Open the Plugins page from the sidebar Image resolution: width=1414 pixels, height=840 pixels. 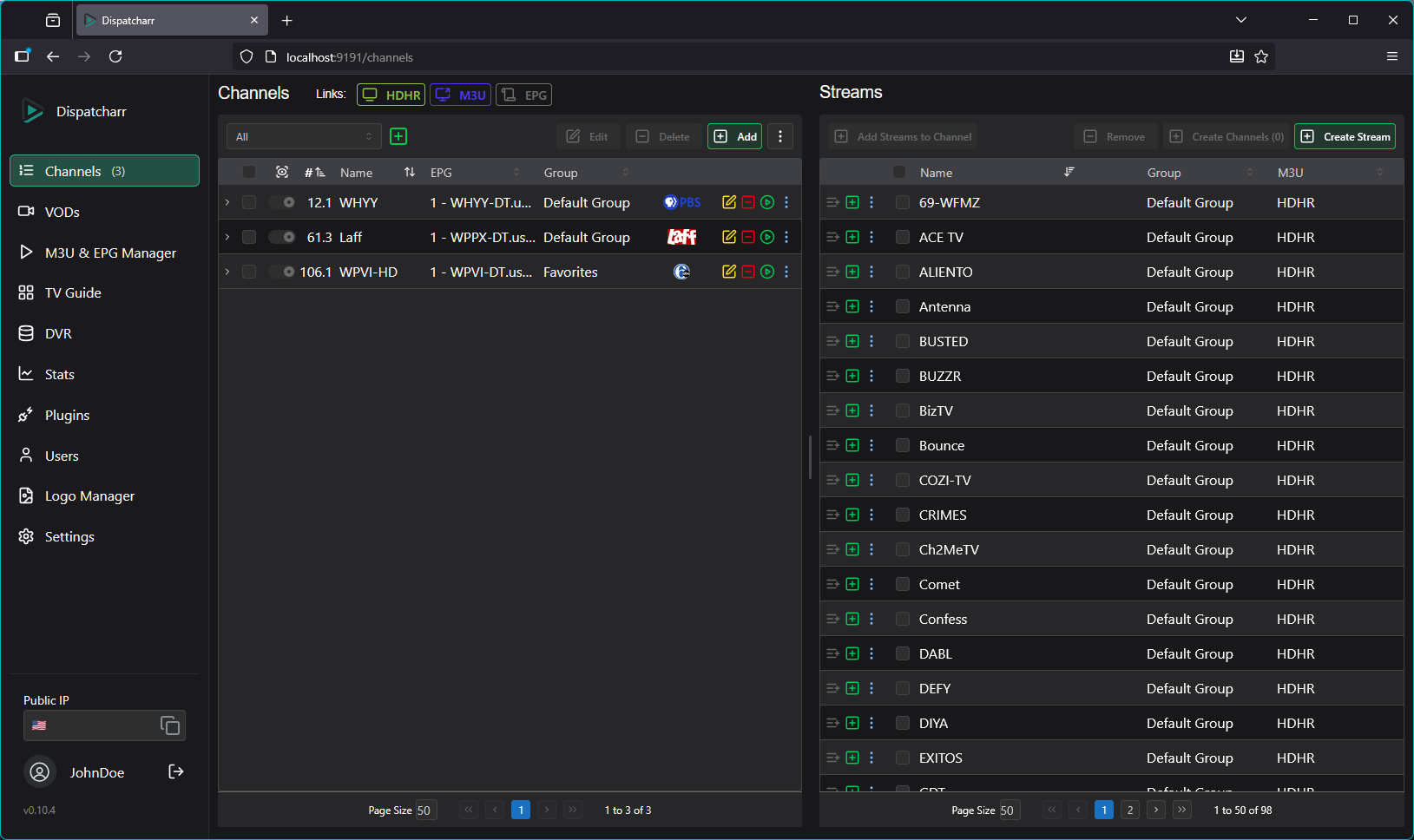(67, 415)
